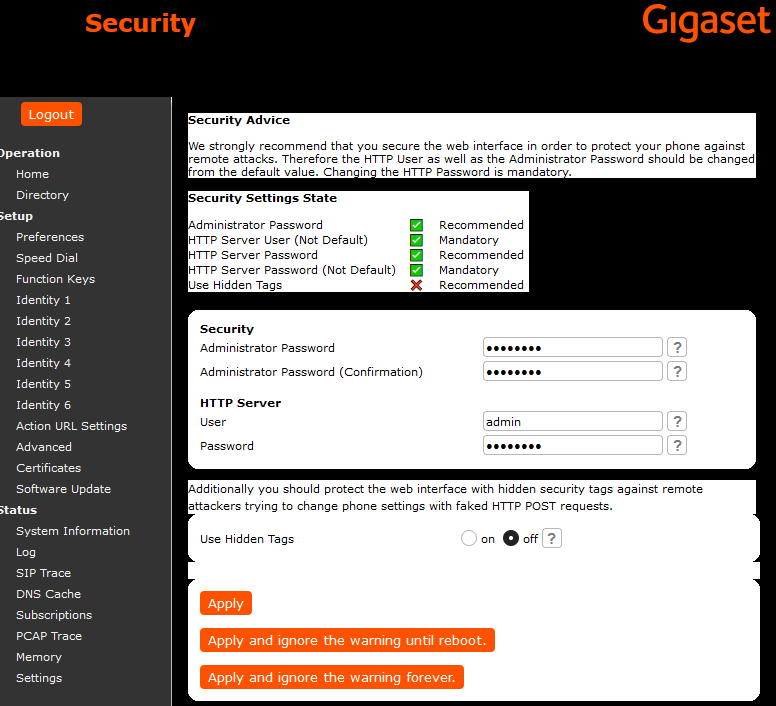Click red X beside Use Hidden Tags
Viewport: 776px width, 706px height.
(x=416, y=285)
